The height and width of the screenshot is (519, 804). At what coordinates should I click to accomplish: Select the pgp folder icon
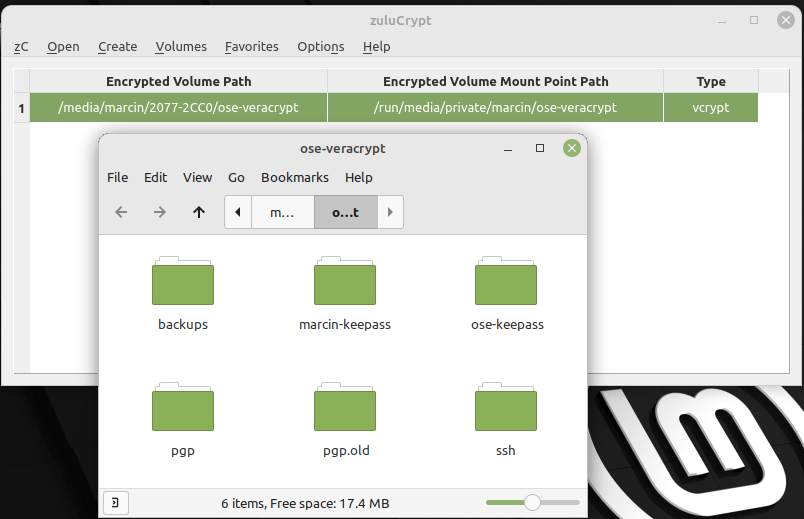tap(183, 407)
